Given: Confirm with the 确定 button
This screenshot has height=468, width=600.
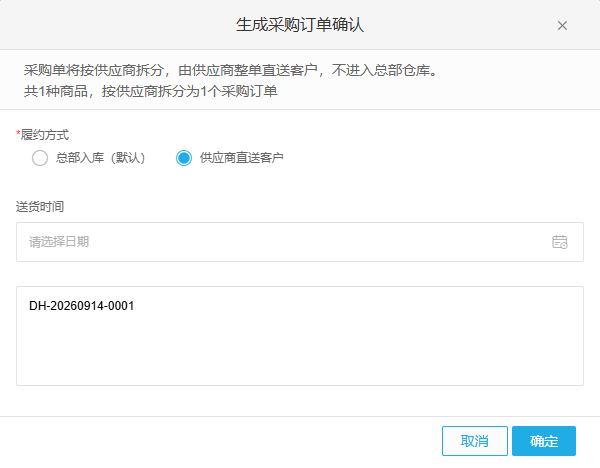Looking at the screenshot, I should 544,441.
